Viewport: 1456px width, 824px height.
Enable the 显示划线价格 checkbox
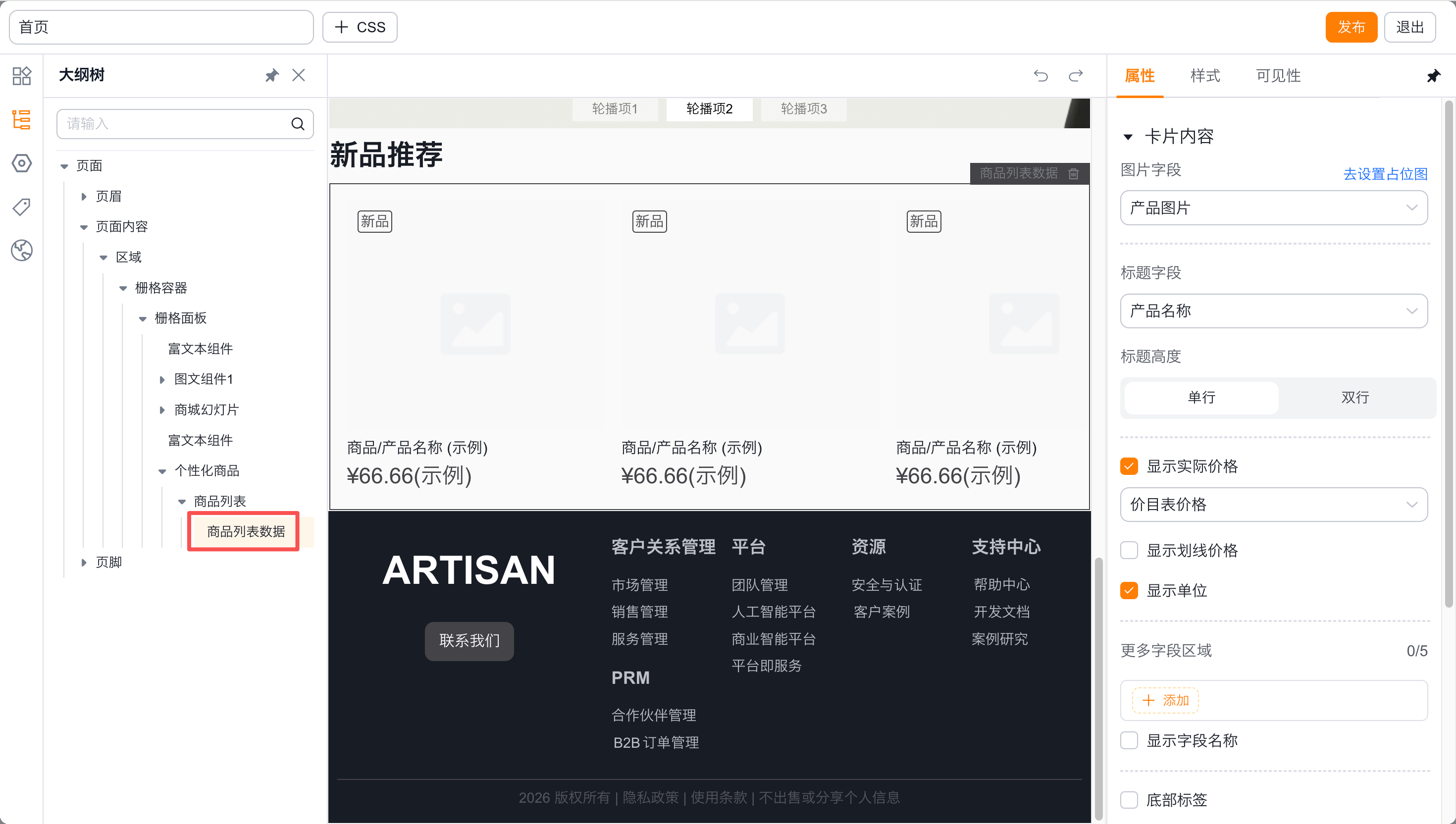point(1129,550)
